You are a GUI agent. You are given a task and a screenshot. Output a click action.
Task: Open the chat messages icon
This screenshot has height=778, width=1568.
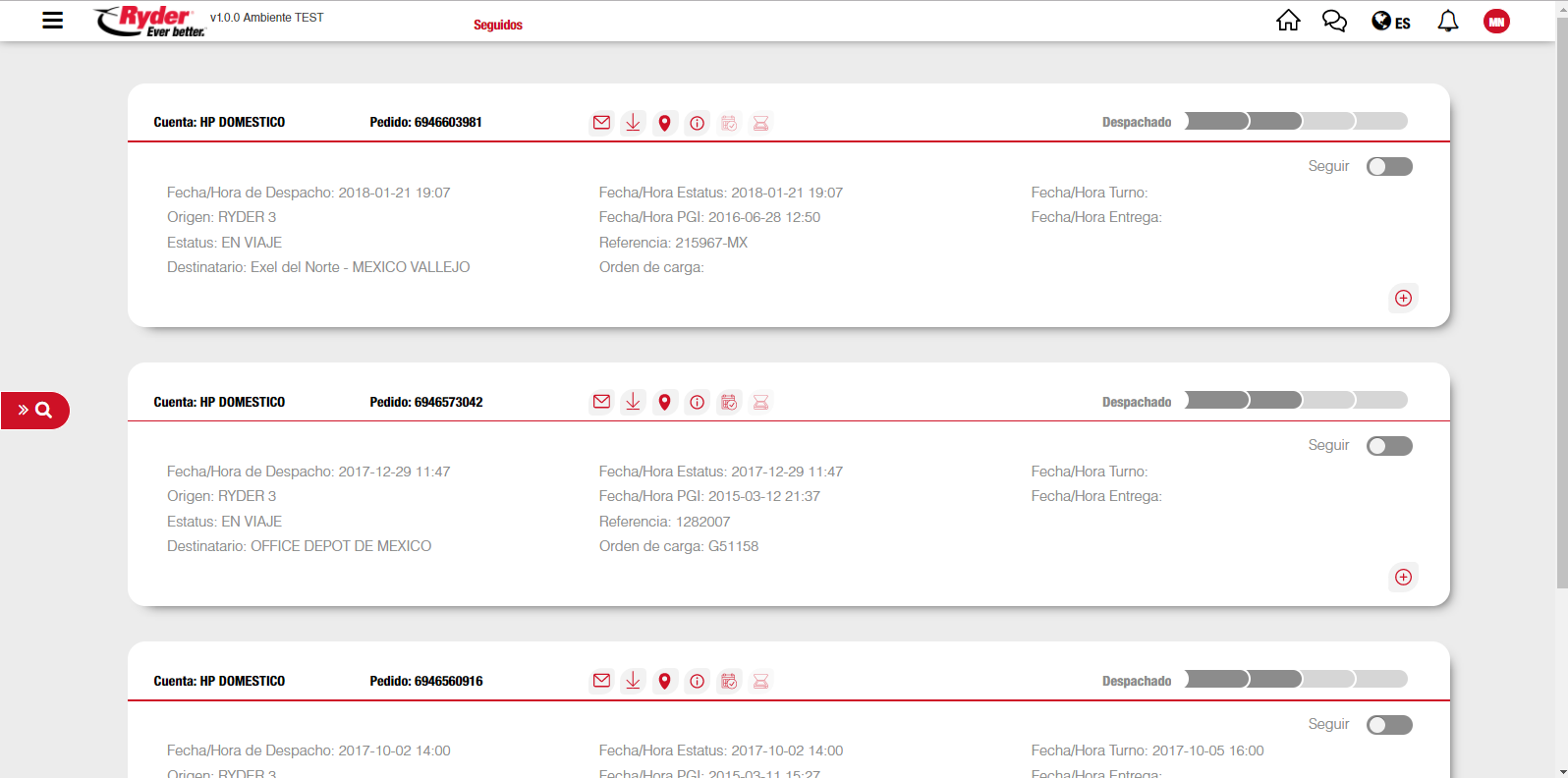tap(1334, 21)
